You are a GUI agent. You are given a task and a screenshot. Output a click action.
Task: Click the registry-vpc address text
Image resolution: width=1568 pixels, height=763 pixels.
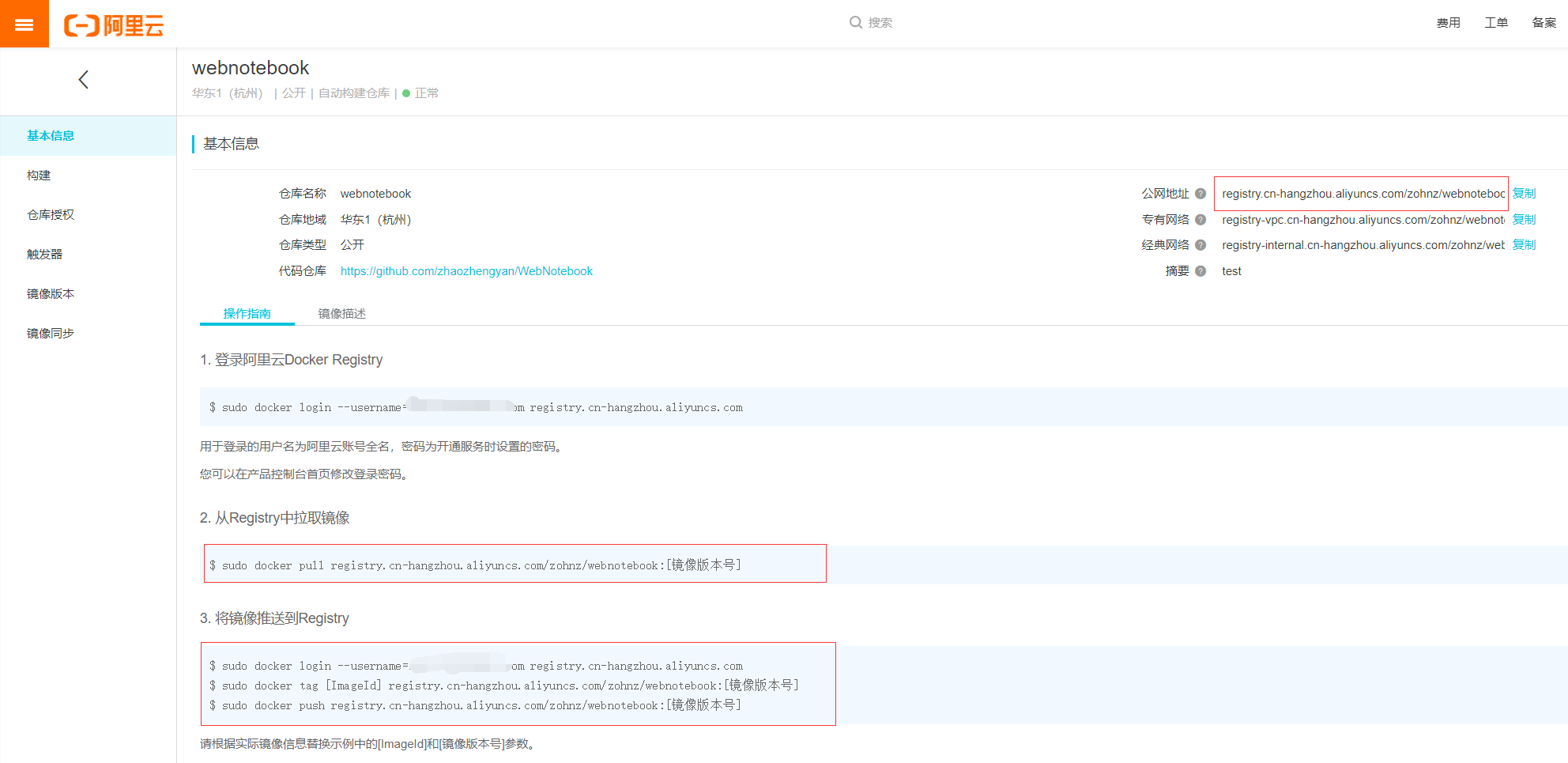click(x=1363, y=220)
